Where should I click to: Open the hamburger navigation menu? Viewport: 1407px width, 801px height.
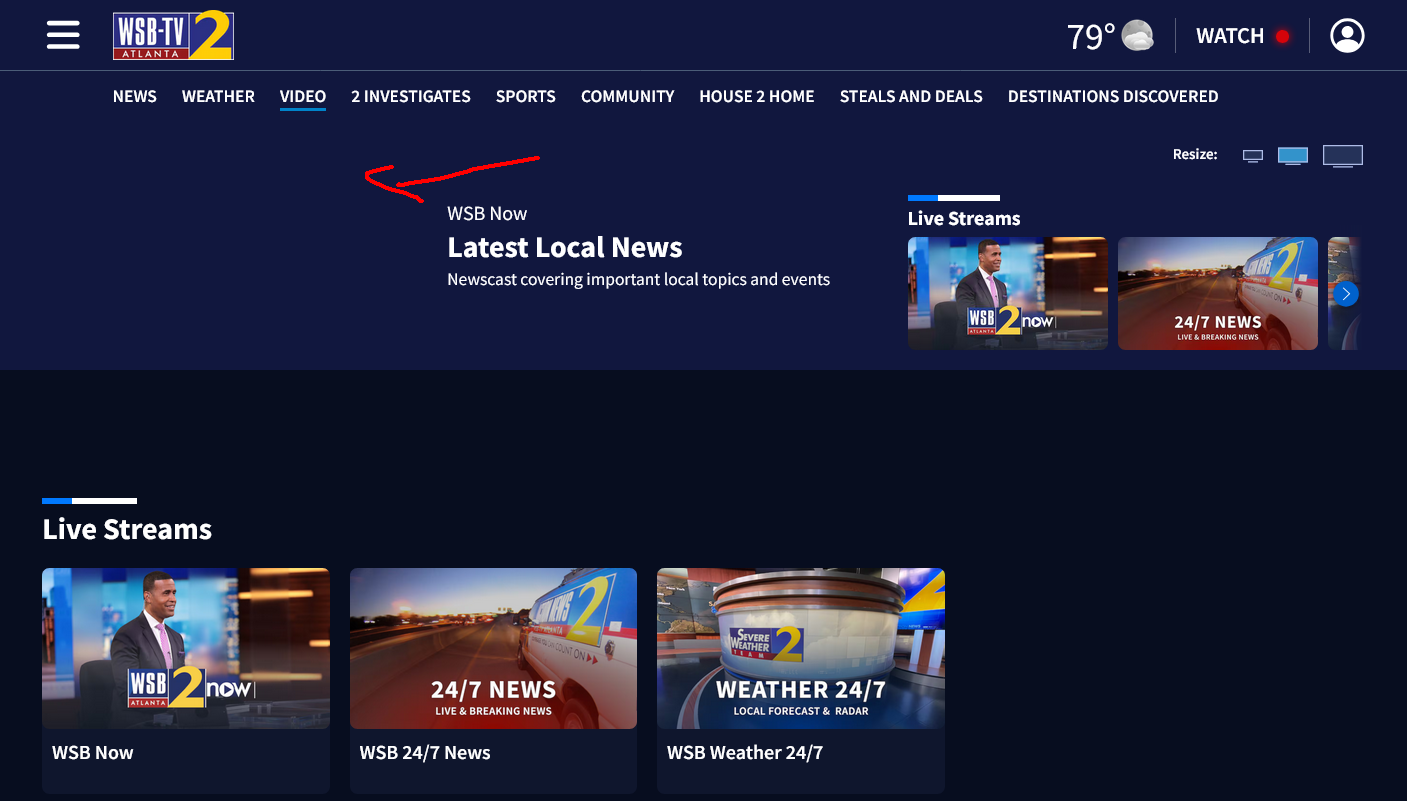coord(63,36)
